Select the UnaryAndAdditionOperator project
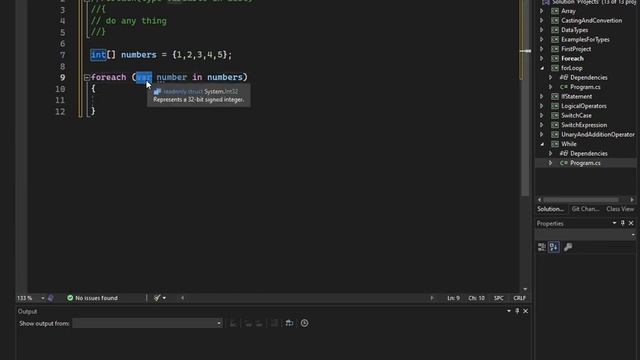 [598, 134]
